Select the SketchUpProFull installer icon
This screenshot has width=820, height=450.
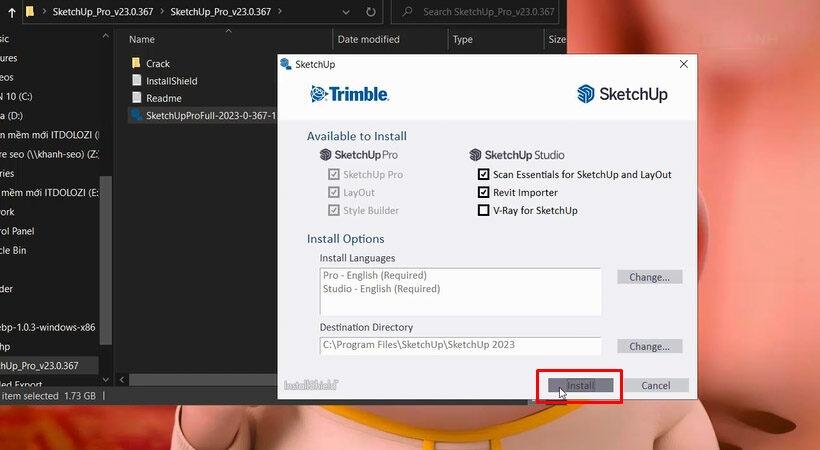click(x=137, y=116)
